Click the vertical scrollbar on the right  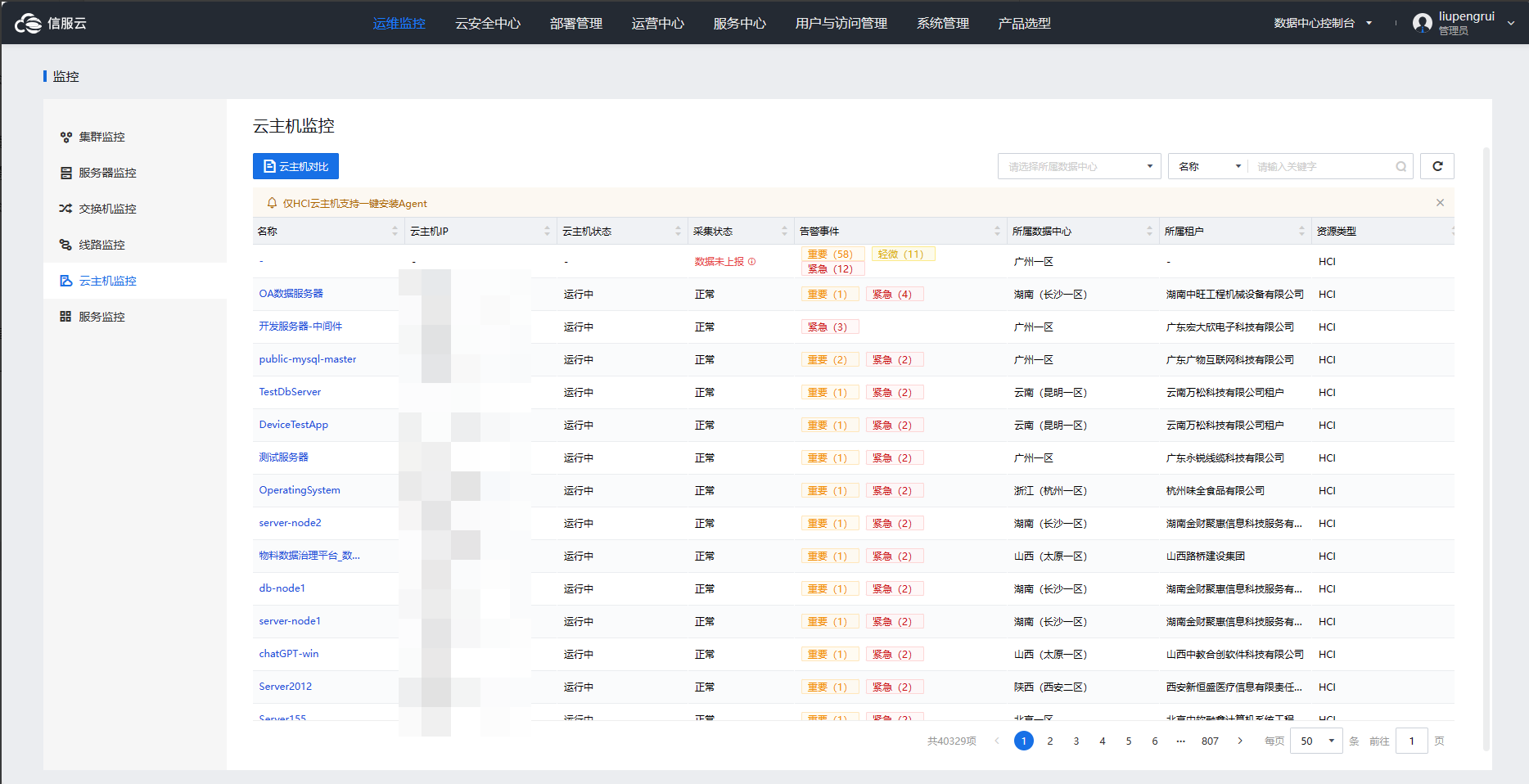[1486, 448]
